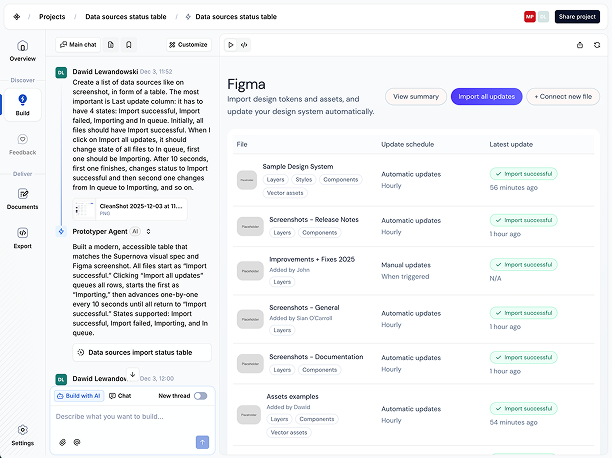Open first Data sources status table breadcrumb

pyautogui.click(x=126, y=17)
